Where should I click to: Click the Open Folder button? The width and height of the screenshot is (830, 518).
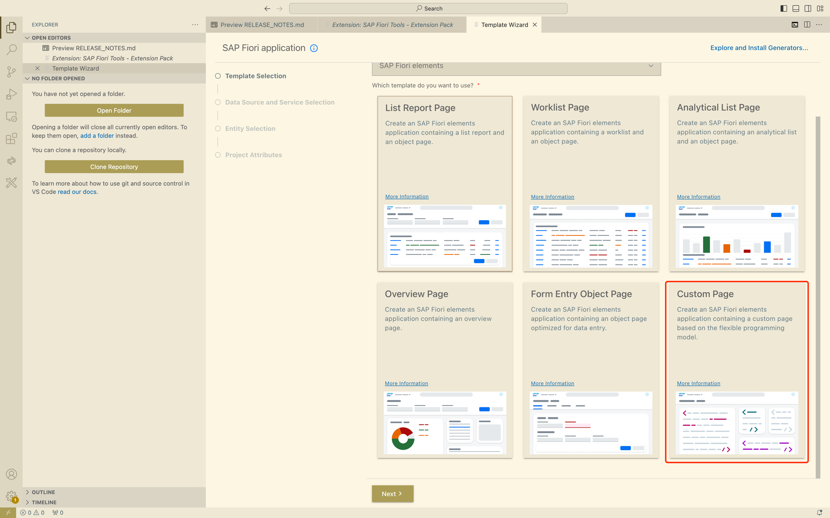click(x=114, y=110)
